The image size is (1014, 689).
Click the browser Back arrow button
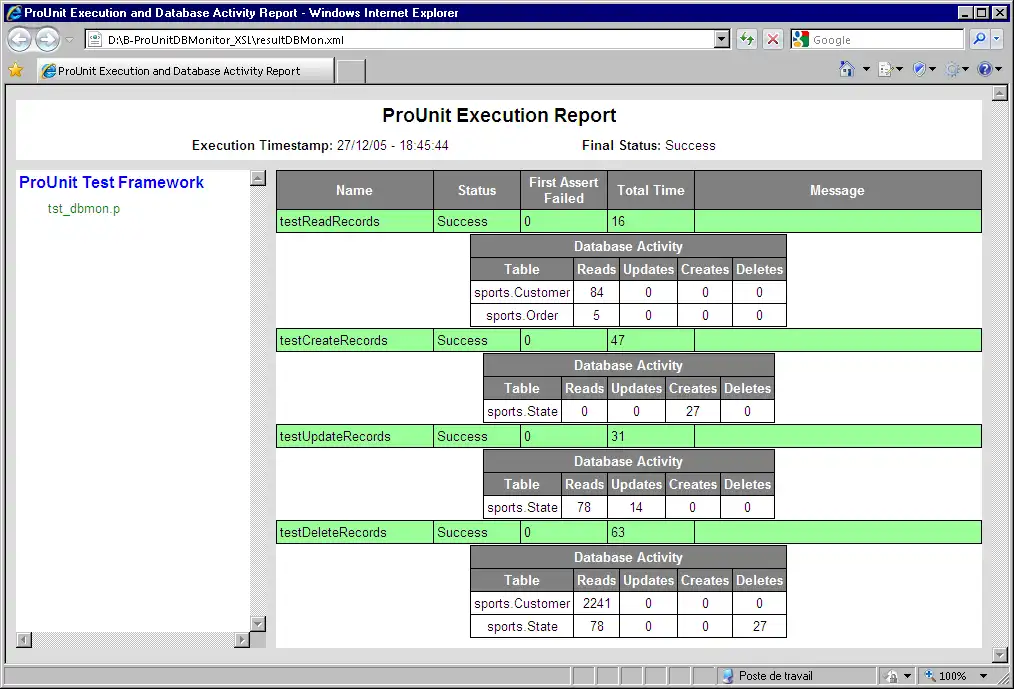coord(19,39)
